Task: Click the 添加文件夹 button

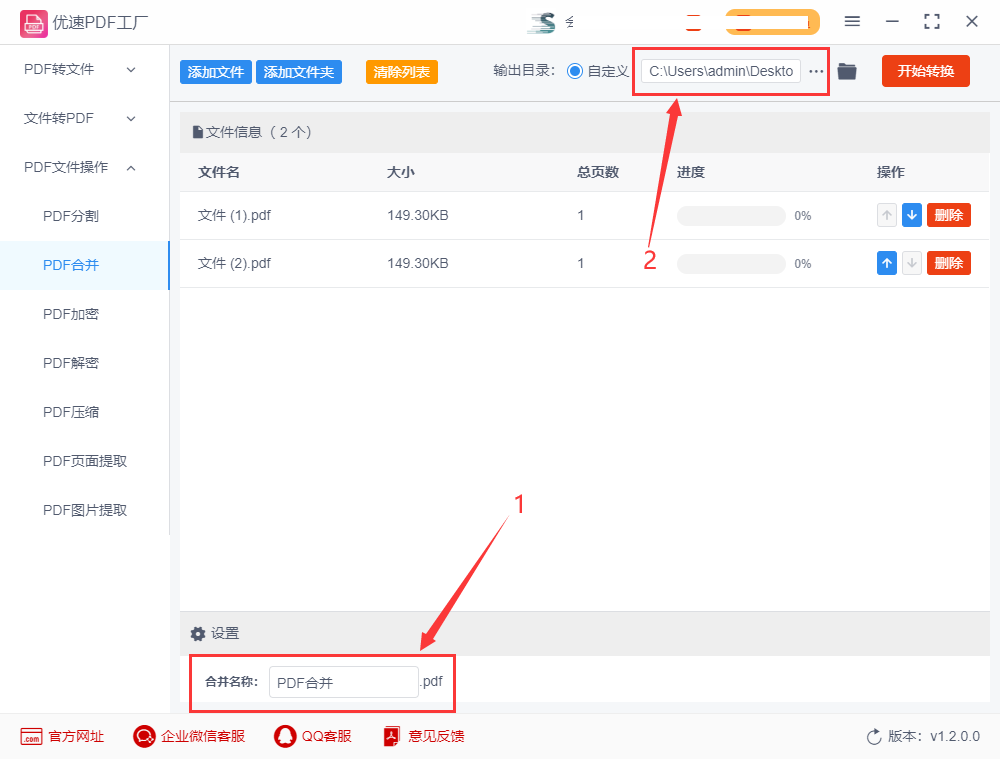Action: (298, 72)
